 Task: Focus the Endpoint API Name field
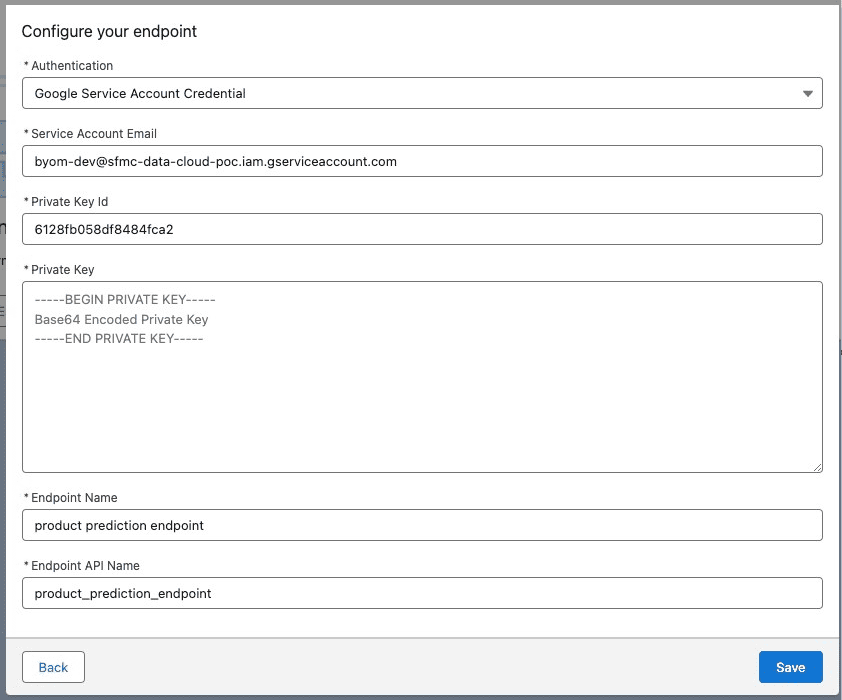coord(421,593)
